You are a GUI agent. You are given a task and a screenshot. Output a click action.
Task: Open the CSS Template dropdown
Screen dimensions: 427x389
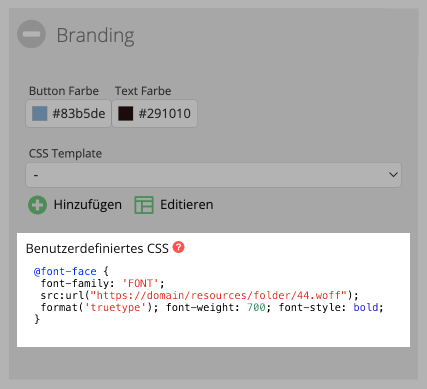[x=213, y=175]
